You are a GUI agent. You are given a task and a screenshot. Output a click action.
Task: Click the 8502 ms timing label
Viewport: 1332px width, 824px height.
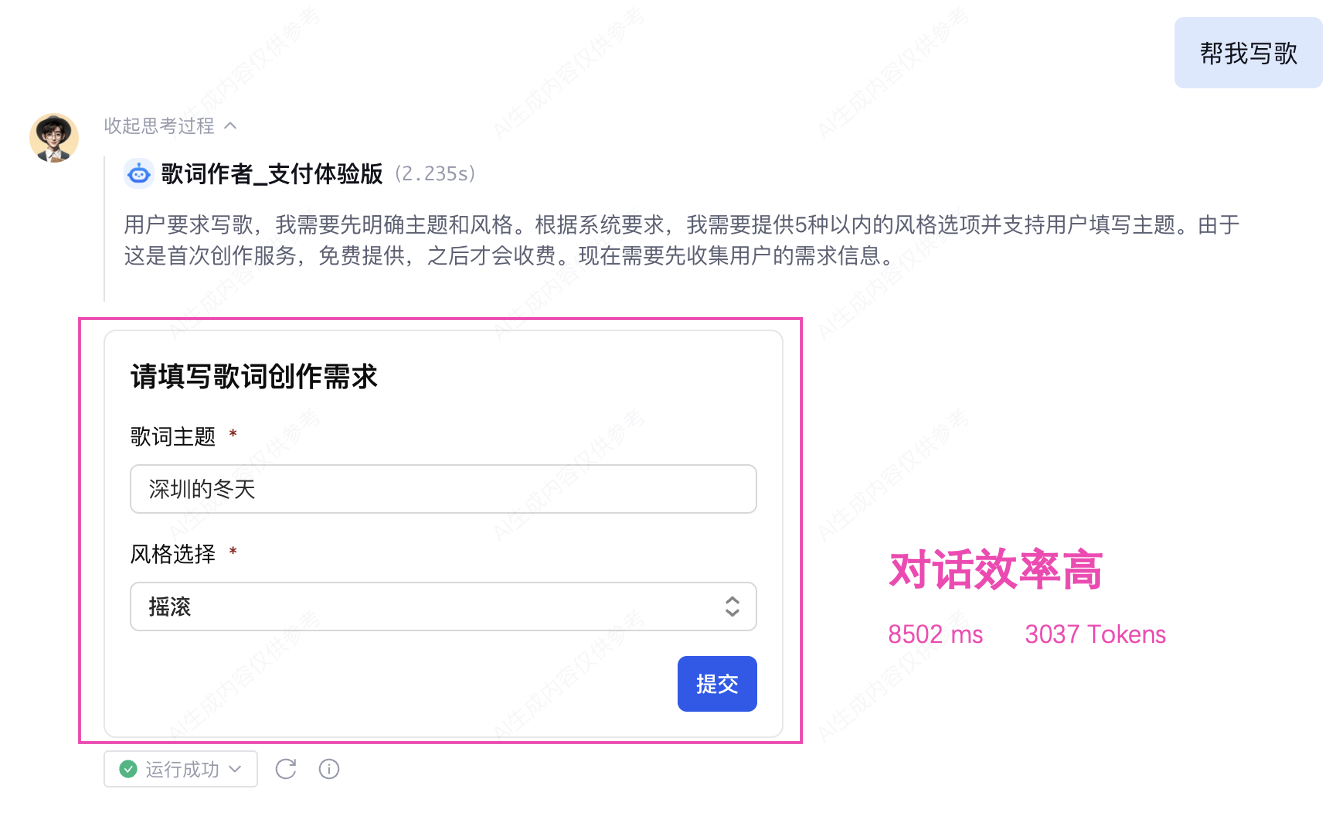[935, 635]
